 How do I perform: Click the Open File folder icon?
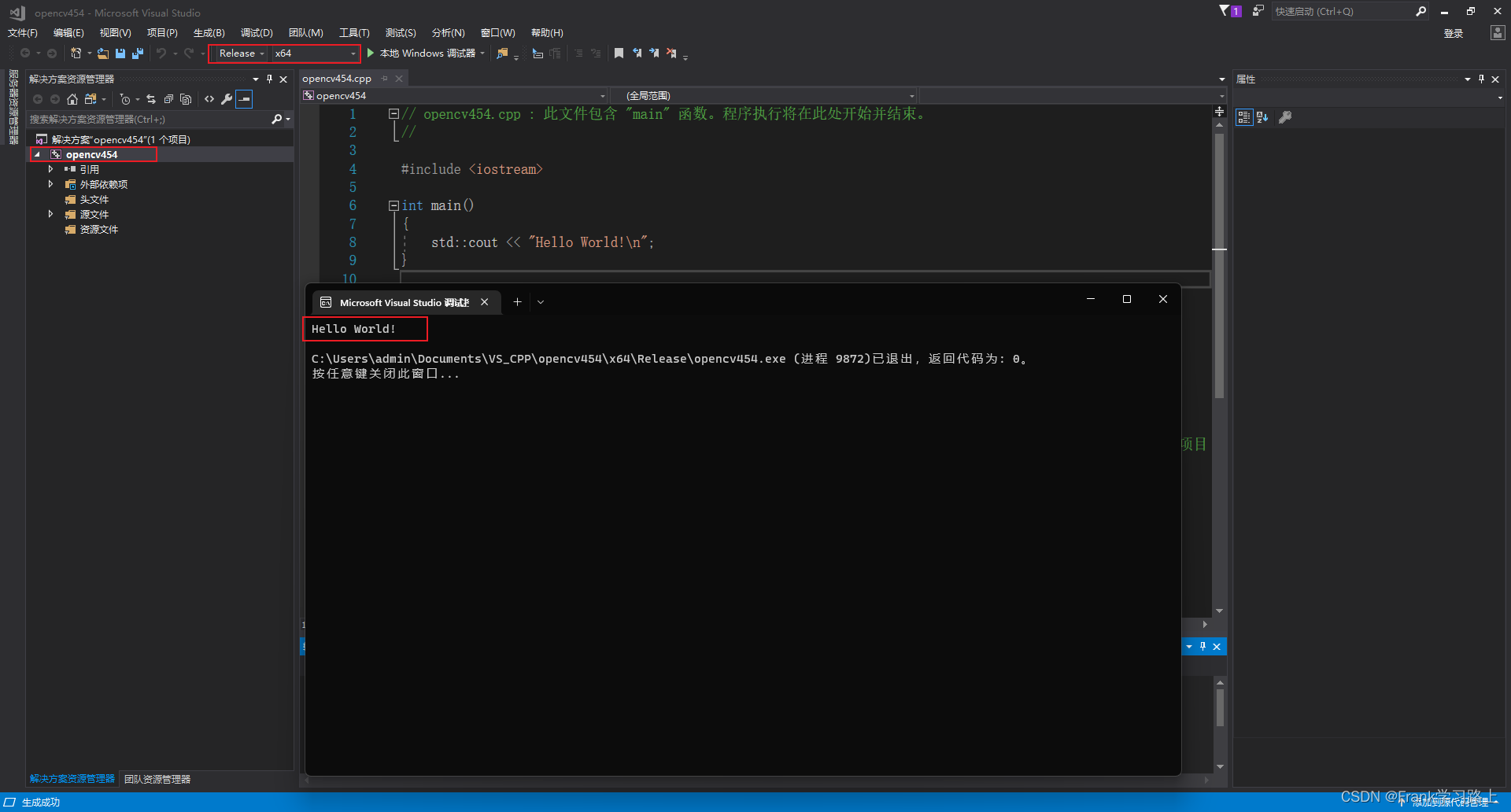click(103, 54)
